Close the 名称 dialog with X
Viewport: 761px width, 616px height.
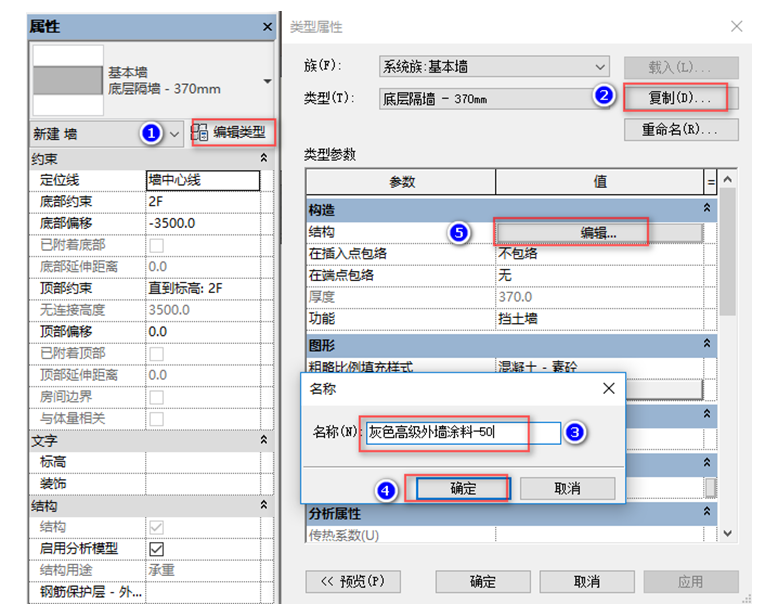(x=609, y=388)
